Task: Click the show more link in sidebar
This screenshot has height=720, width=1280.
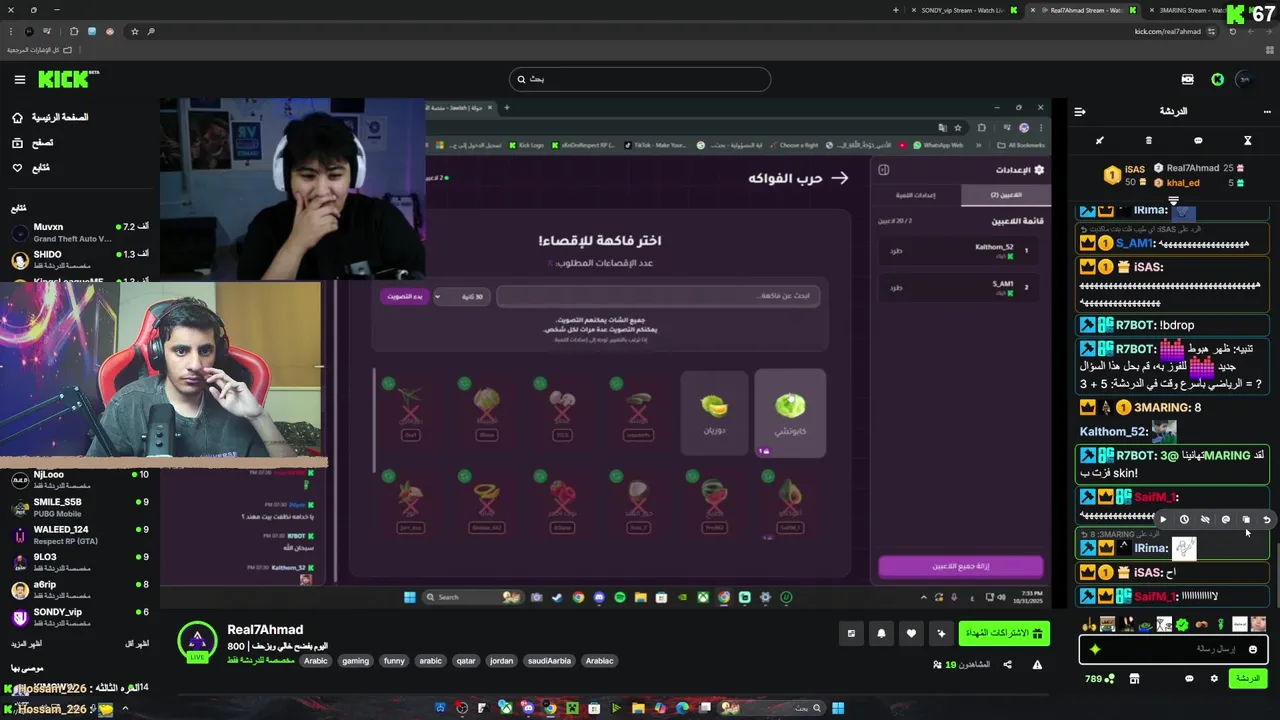Action: click(27, 644)
